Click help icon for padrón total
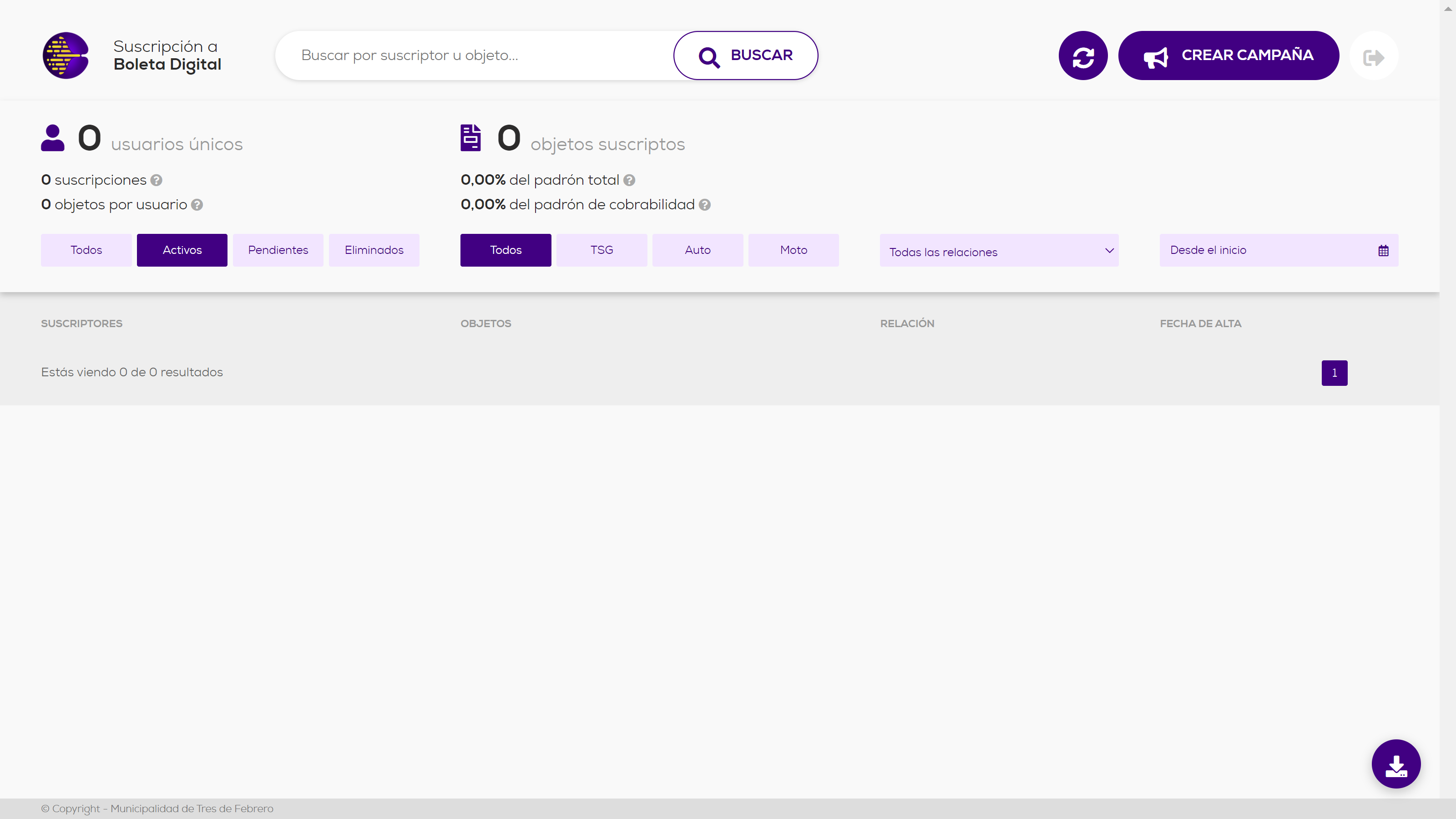This screenshot has width=1456, height=819. pyautogui.click(x=629, y=180)
